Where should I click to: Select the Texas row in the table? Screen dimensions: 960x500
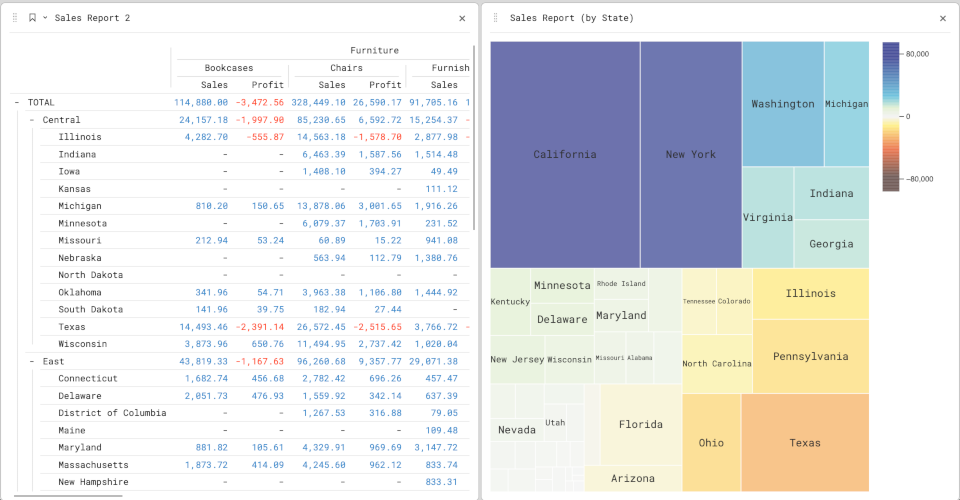72,327
